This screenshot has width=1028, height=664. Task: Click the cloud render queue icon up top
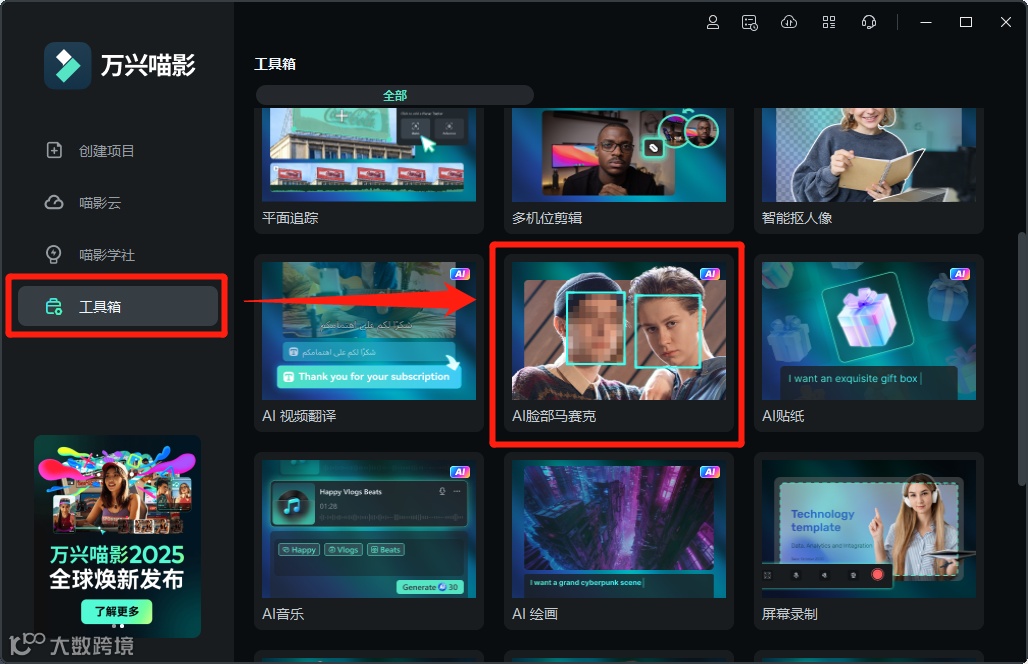[789, 22]
